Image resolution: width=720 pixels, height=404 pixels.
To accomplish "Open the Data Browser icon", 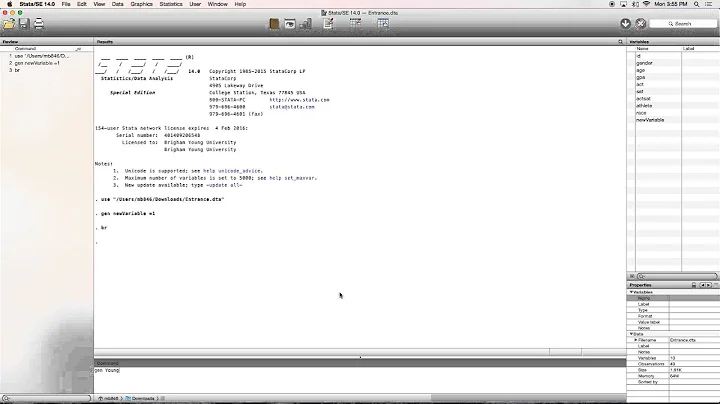I will tap(383, 24).
